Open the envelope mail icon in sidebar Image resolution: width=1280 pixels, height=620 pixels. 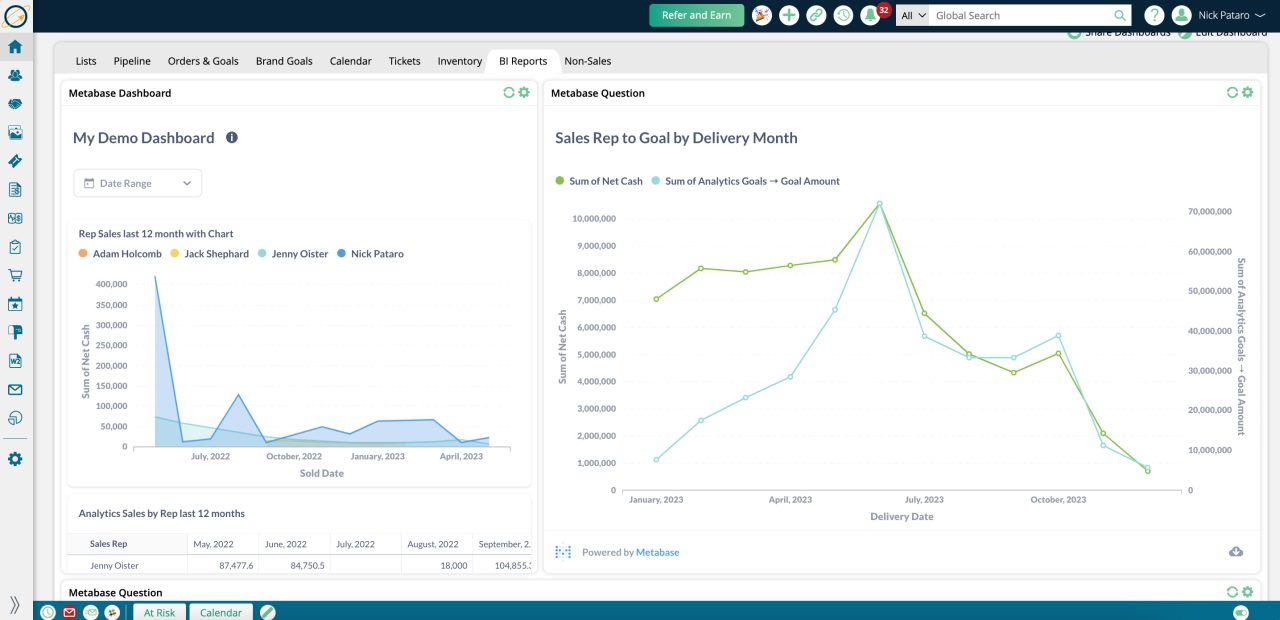tap(15, 389)
